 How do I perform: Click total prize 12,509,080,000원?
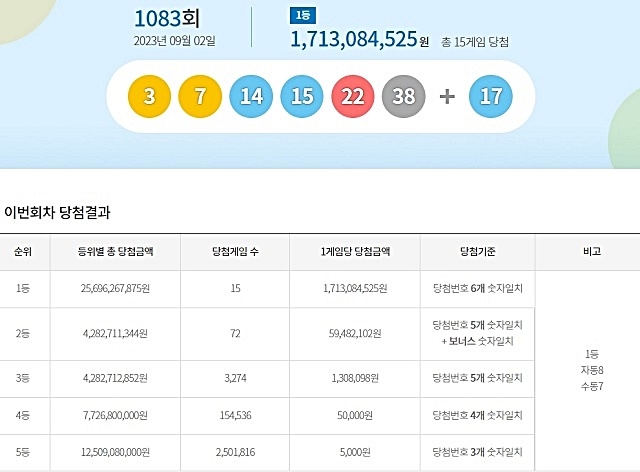(115, 452)
